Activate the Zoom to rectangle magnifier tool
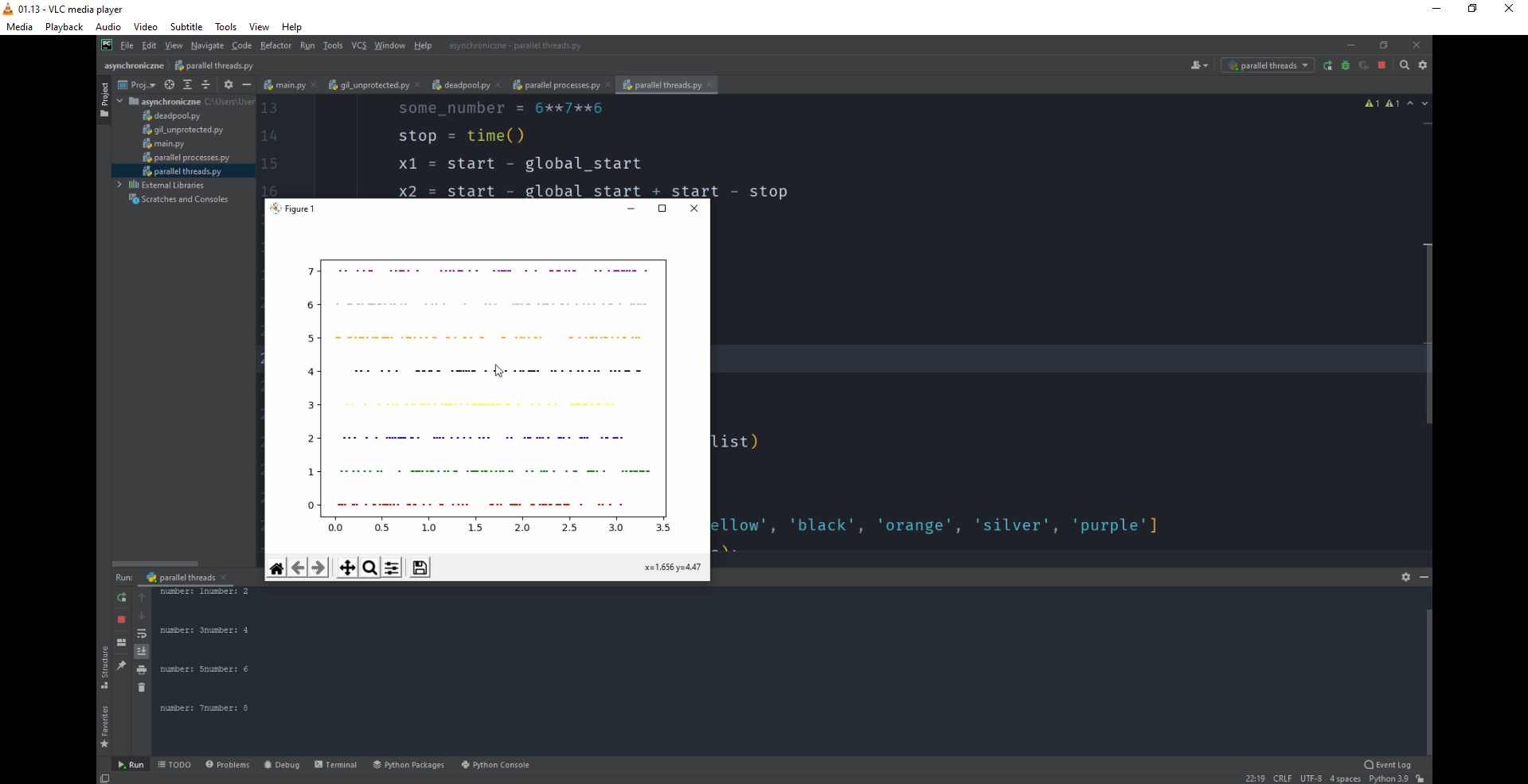The image size is (1528, 784). click(369, 568)
